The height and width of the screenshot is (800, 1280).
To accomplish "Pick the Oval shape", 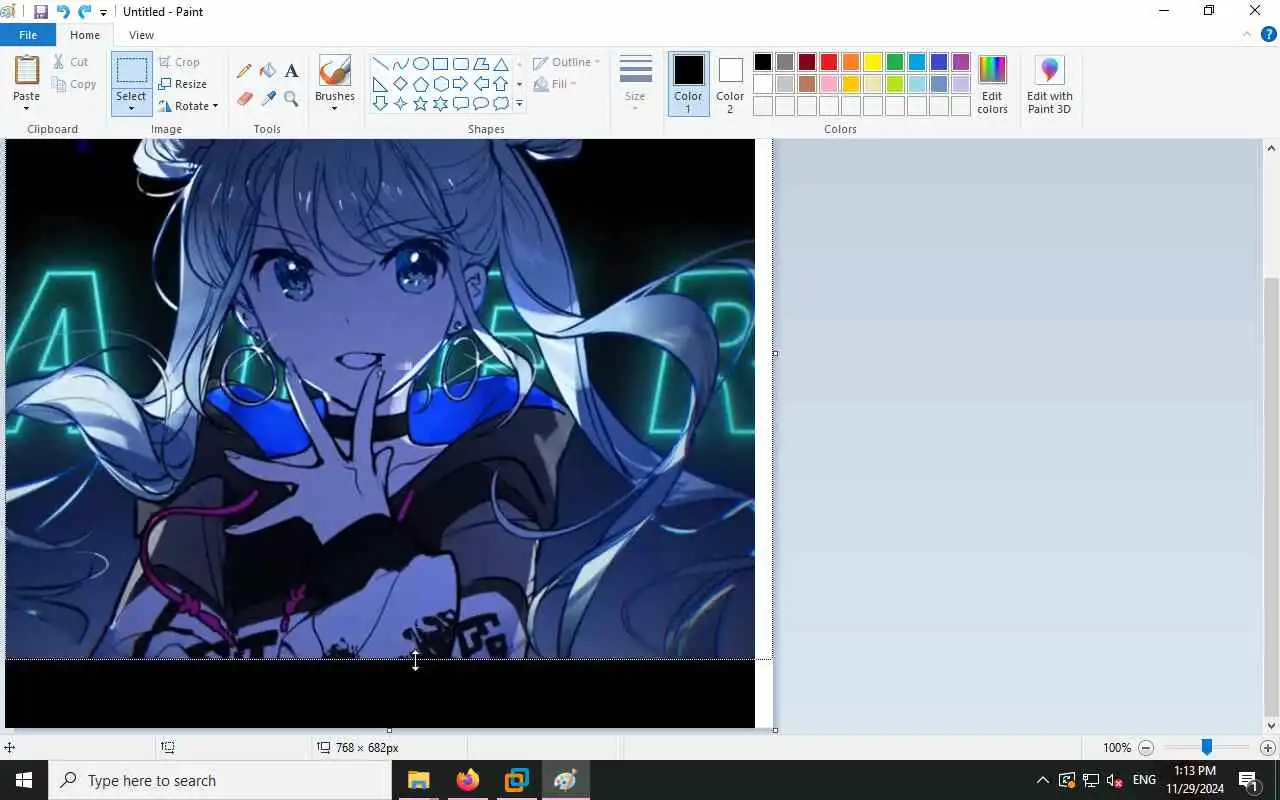I will tap(420, 64).
